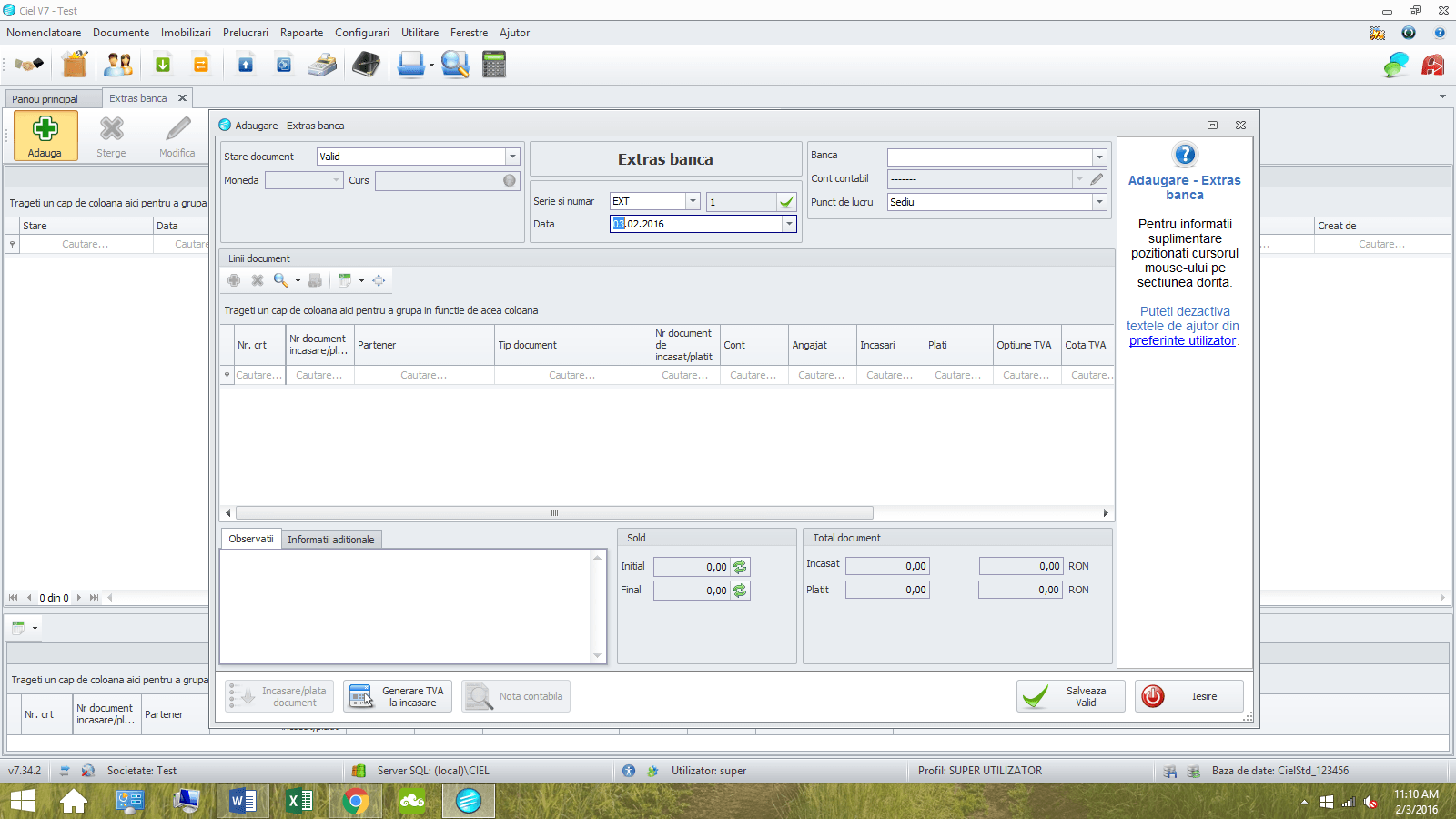Open the Configurari menu
The width and height of the screenshot is (1456, 819).
pyautogui.click(x=362, y=33)
